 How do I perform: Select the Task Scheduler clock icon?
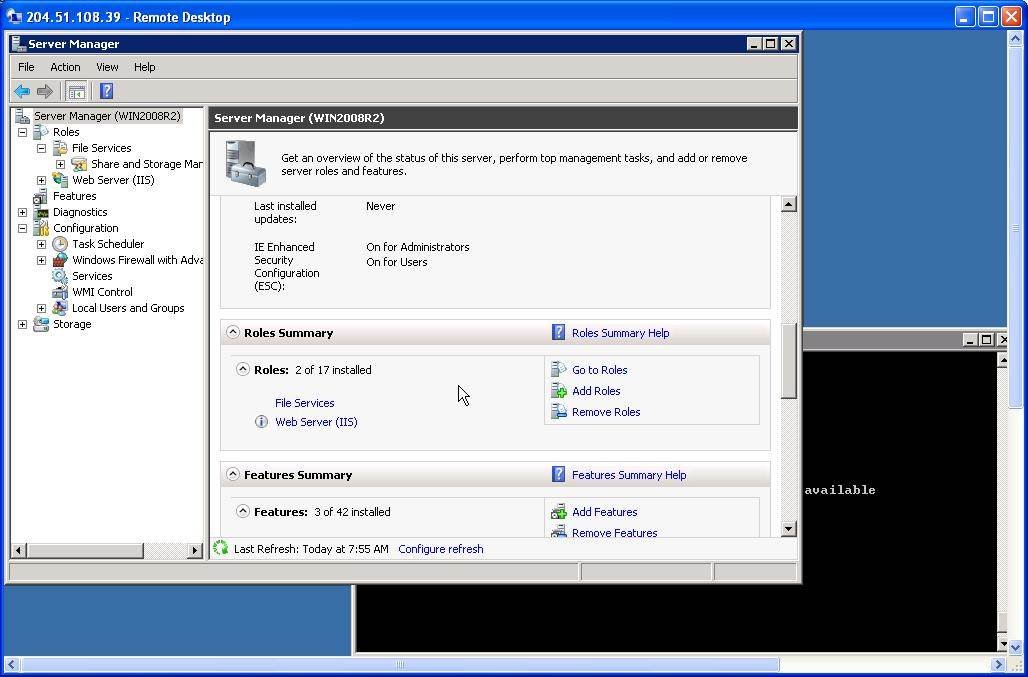pyautogui.click(x=60, y=244)
